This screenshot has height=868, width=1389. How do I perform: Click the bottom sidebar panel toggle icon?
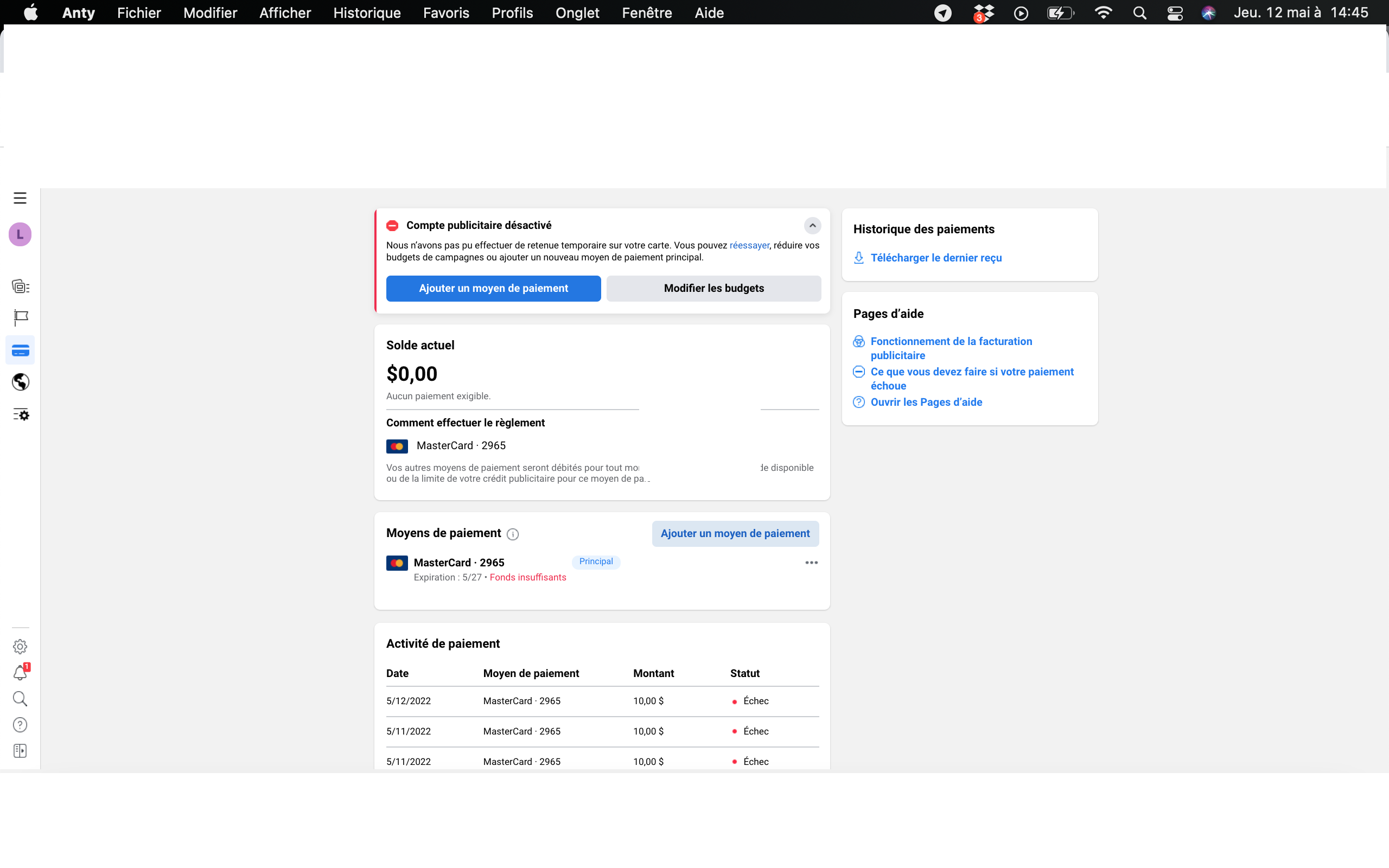20,751
